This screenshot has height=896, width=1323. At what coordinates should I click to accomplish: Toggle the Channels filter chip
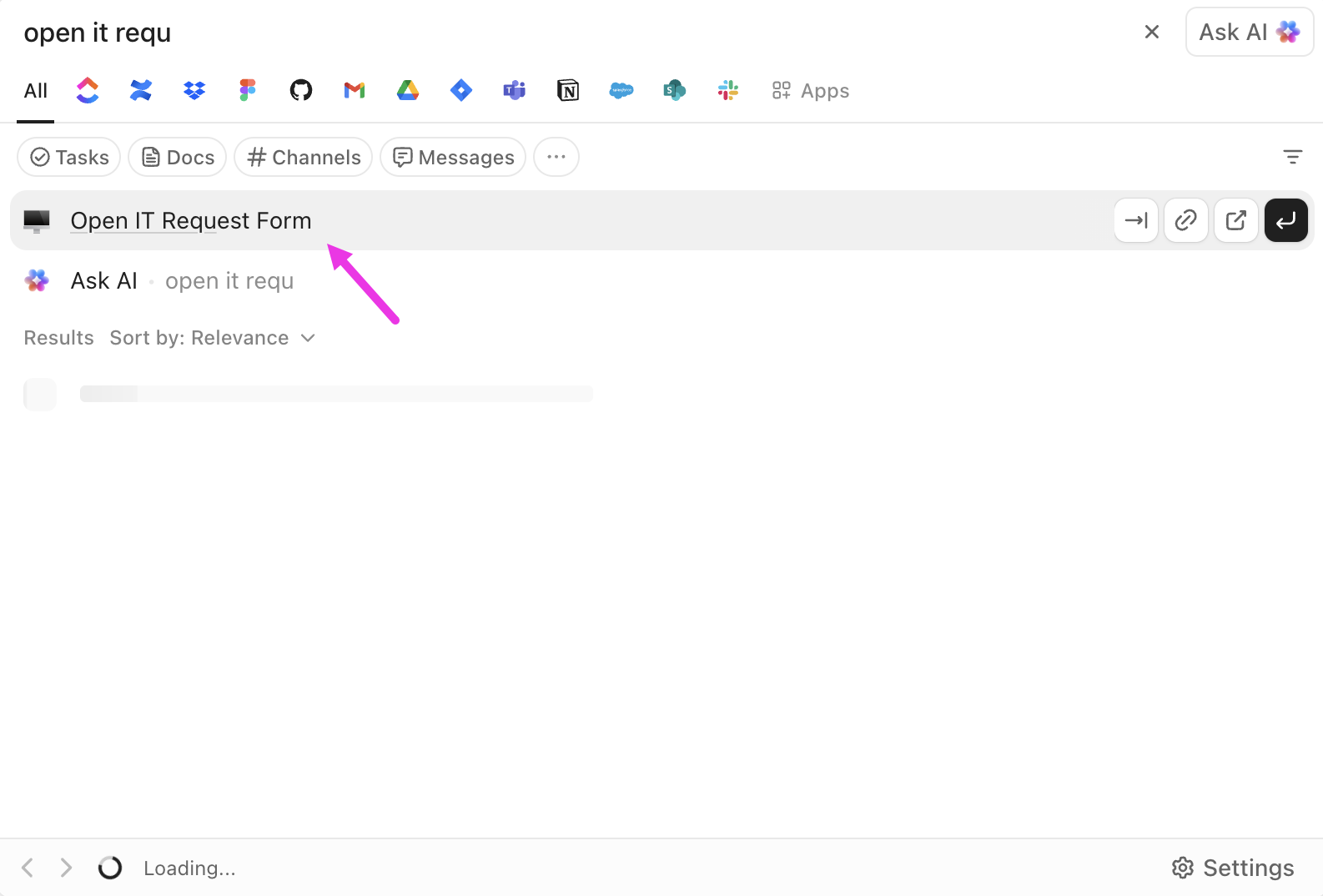(x=304, y=157)
